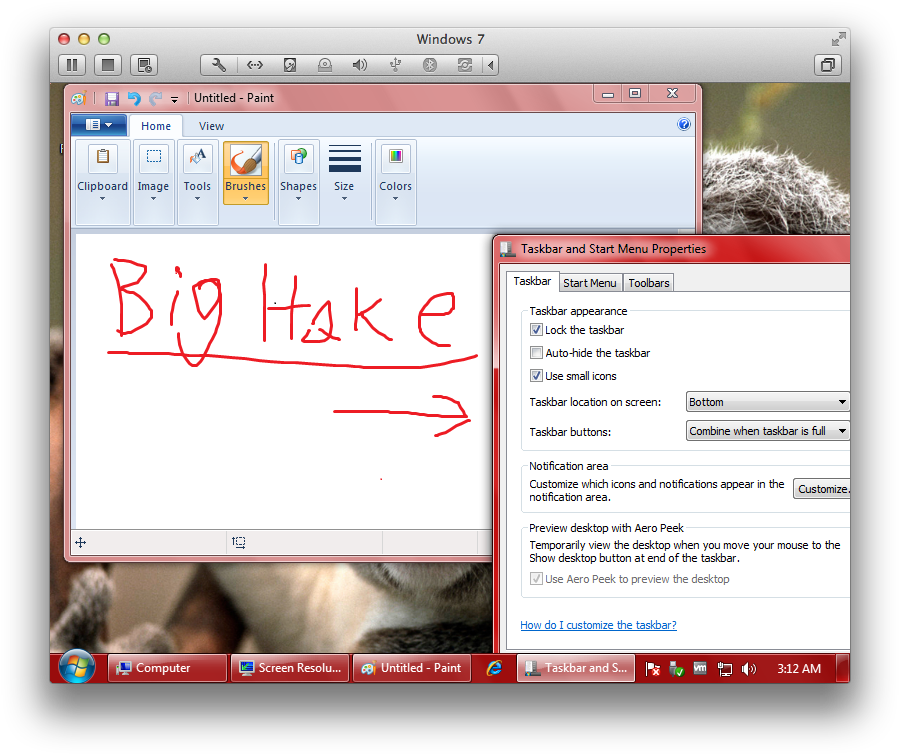The height and width of the screenshot is (754, 899).
Task: Switch to the Toolbars tab
Action: [648, 283]
